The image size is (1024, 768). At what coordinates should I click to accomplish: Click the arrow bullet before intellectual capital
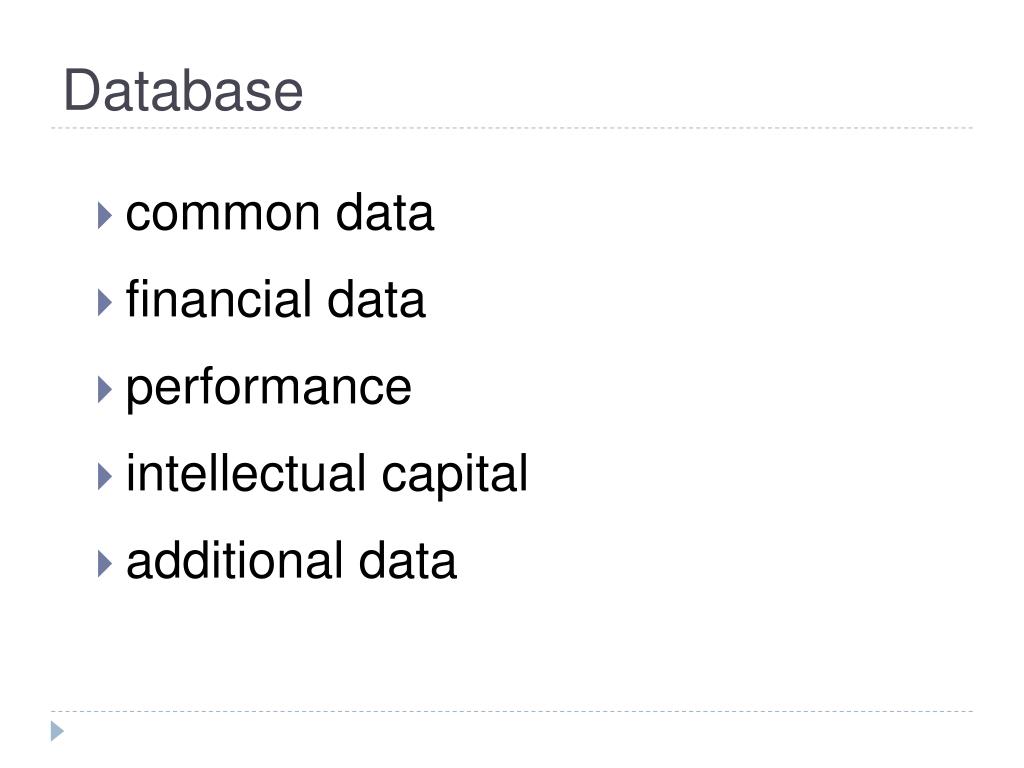click(104, 476)
